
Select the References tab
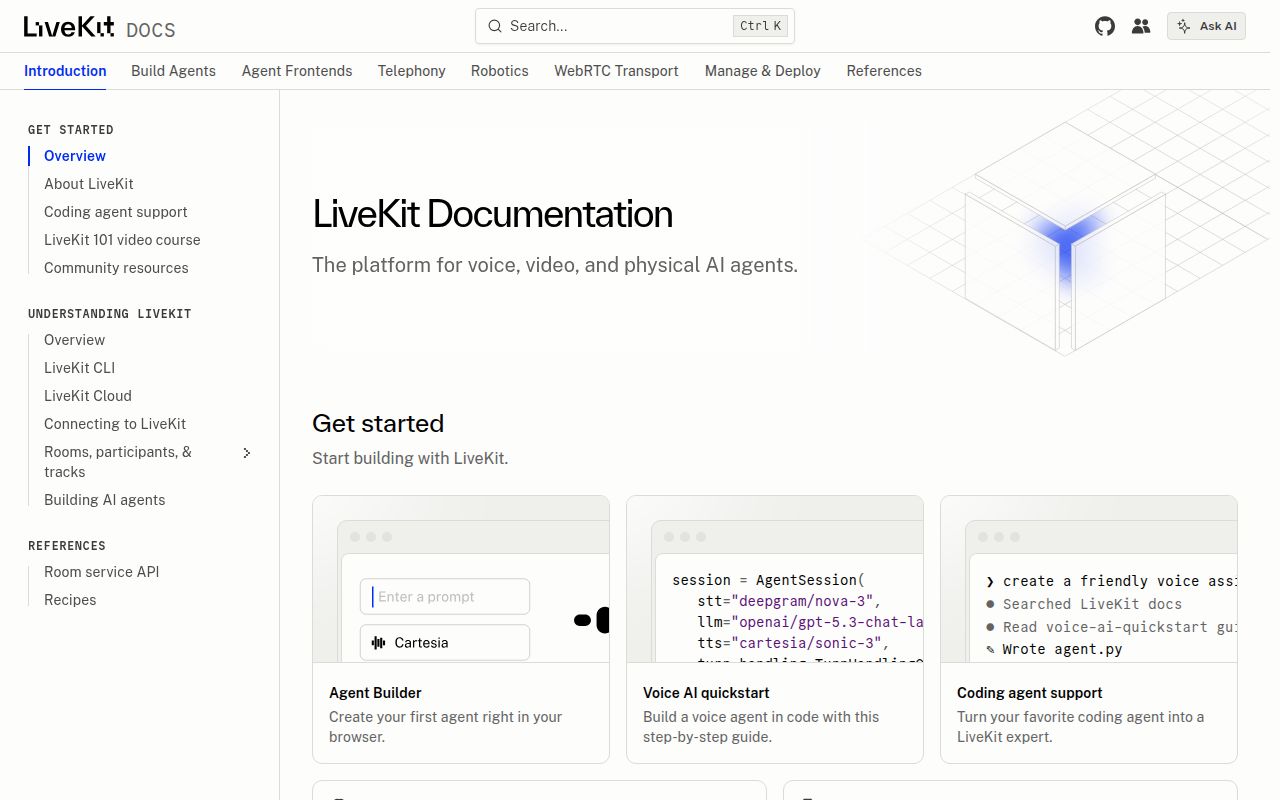point(884,71)
